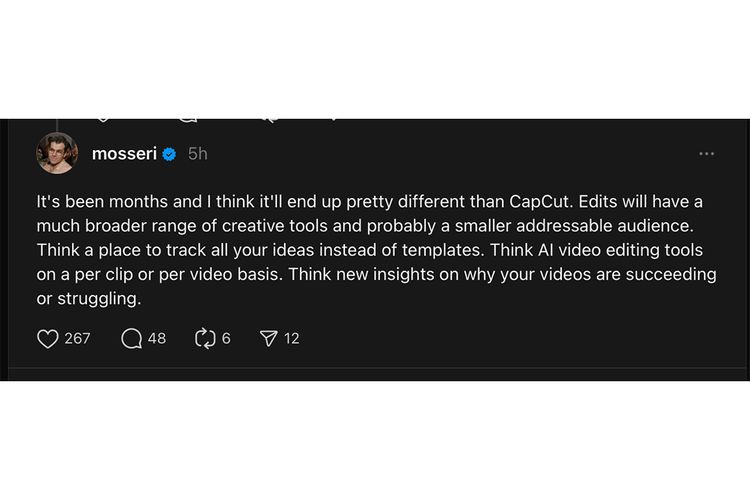Screen dimensions: 750x500
Task: Click the share count showing 12
Action: point(291,339)
